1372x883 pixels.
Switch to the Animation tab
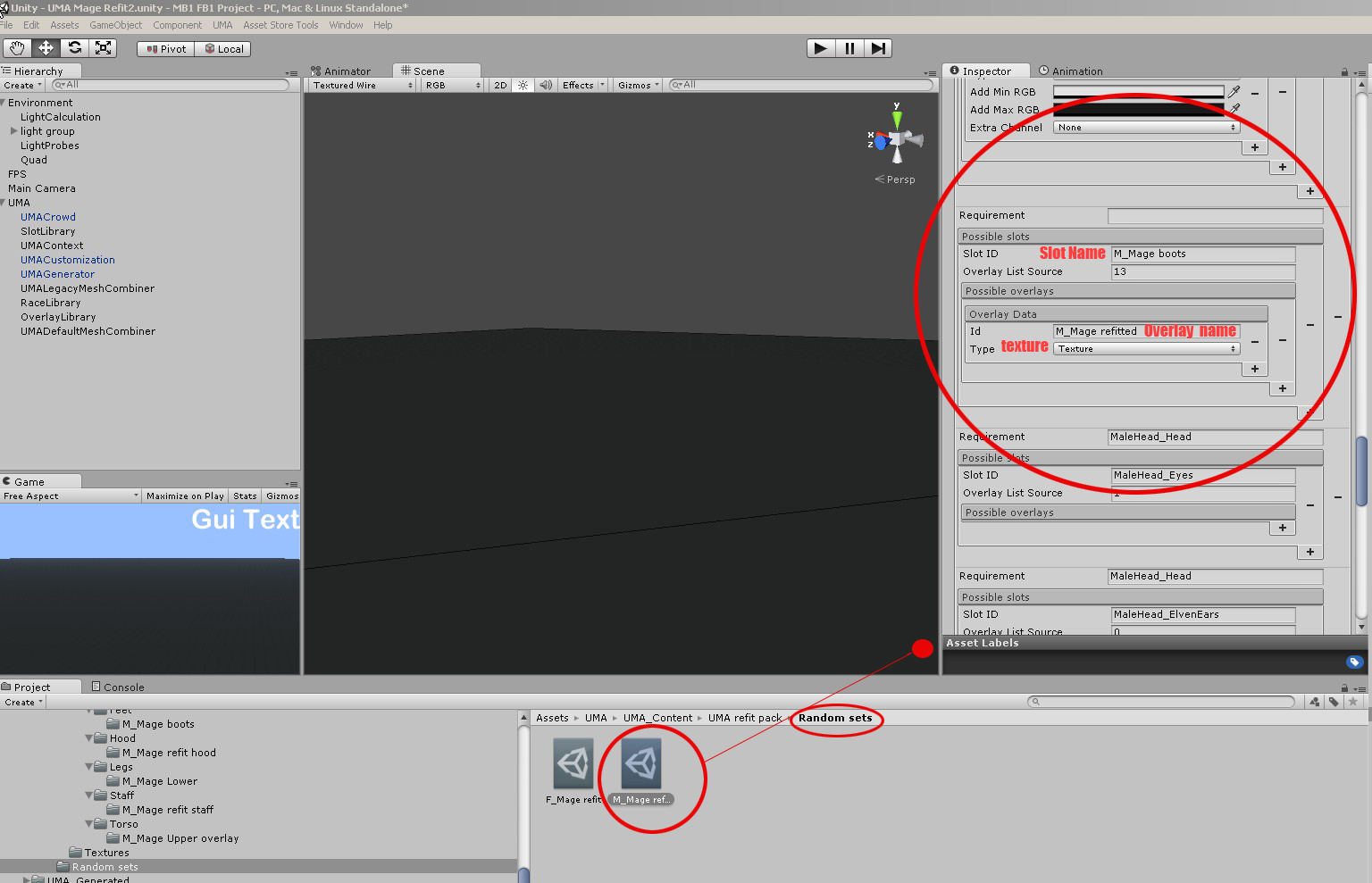pos(1071,71)
